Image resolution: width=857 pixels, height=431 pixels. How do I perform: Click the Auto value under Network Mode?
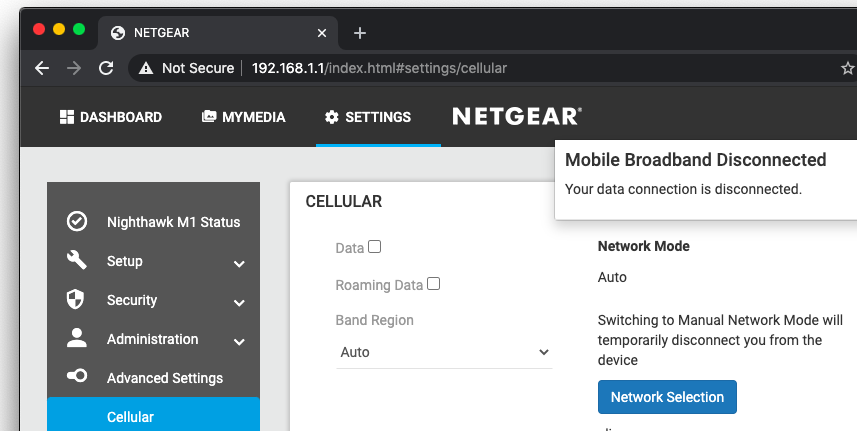tap(612, 278)
